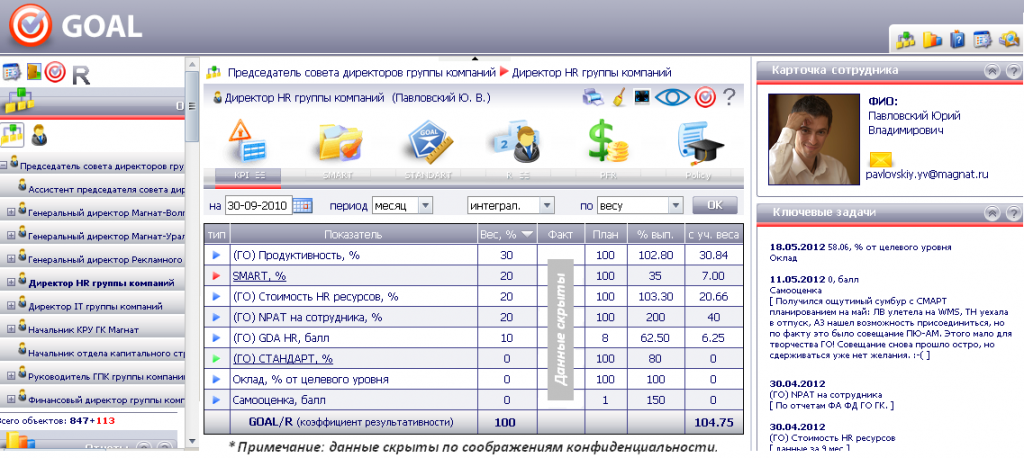Select the org structure view icon above tree

tap(12, 134)
